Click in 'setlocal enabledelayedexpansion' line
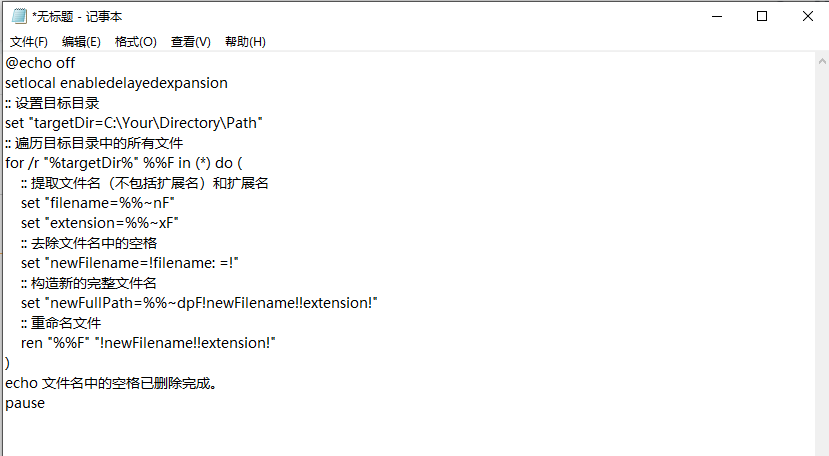The width and height of the screenshot is (829, 456). click(116, 83)
